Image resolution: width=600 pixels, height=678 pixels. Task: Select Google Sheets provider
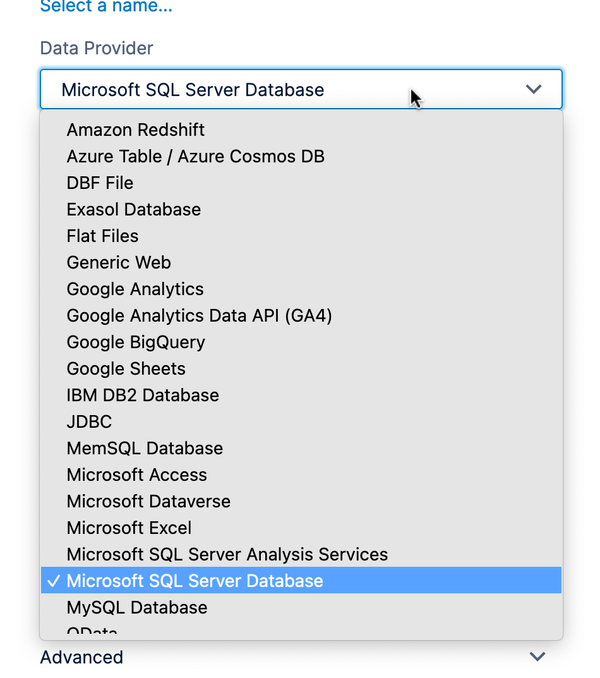pyautogui.click(x=301, y=369)
